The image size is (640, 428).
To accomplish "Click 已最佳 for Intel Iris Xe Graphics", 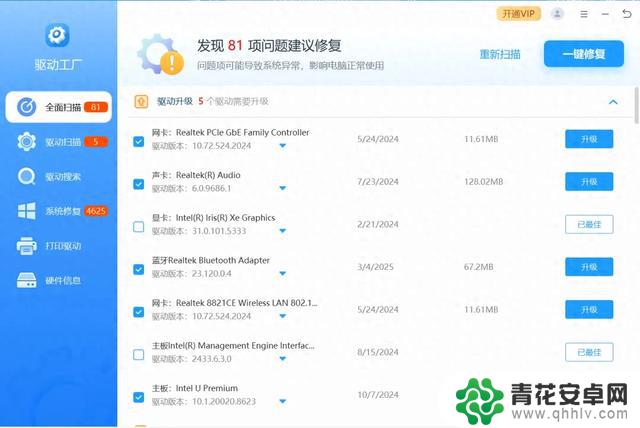I will click(589, 224).
